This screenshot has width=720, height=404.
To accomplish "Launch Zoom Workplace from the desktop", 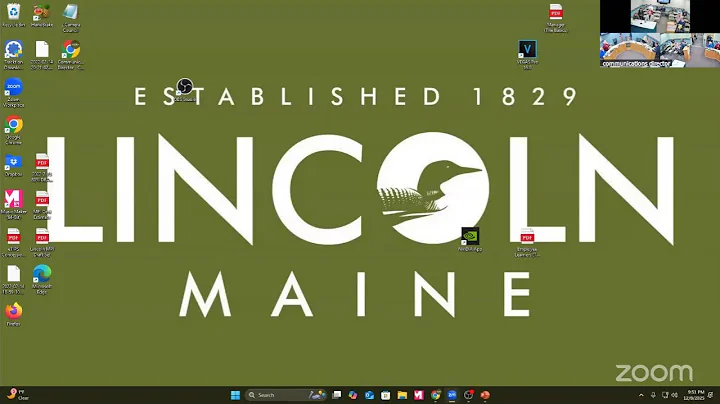I will pyautogui.click(x=13, y=92).
